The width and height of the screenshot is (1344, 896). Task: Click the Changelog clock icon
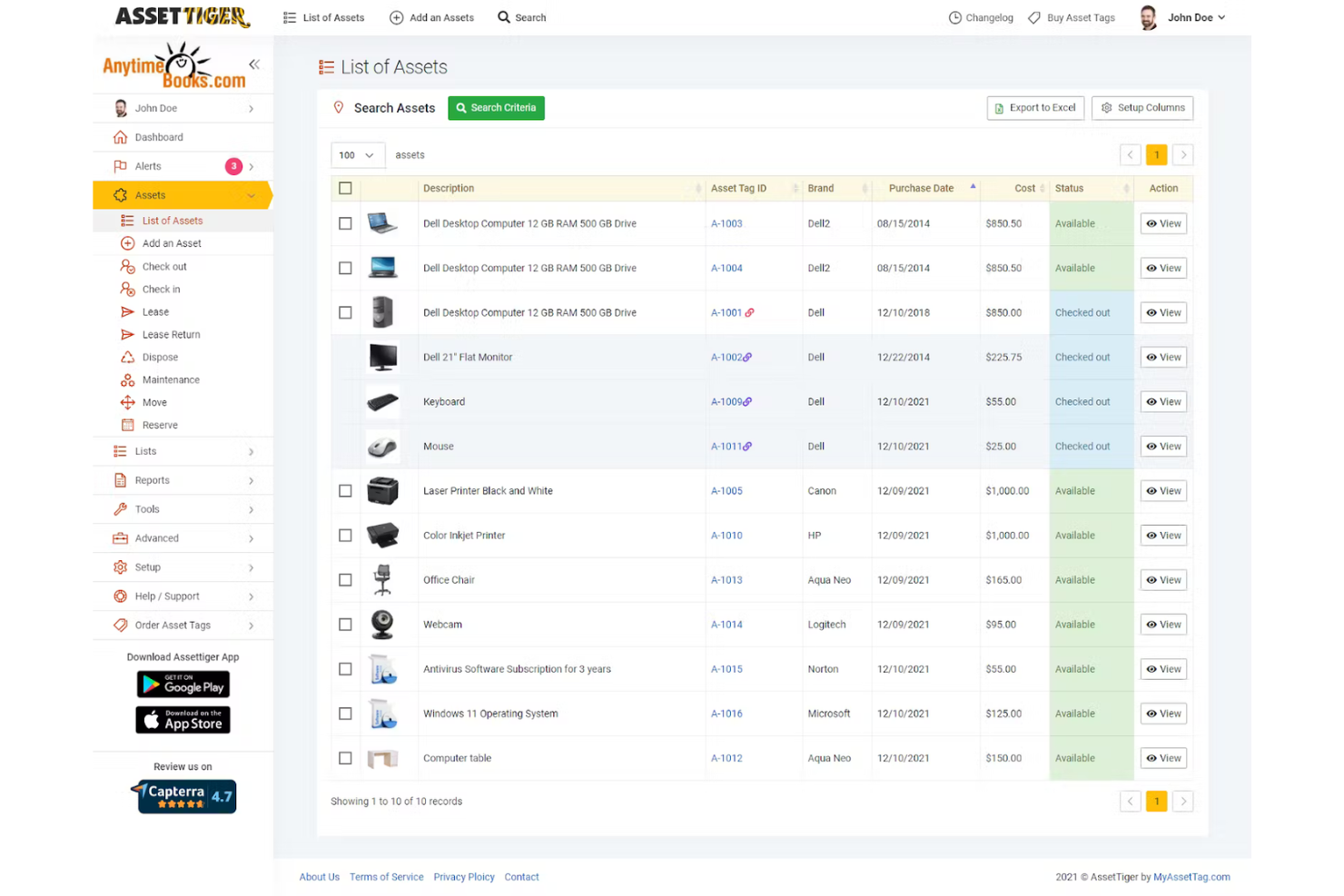[x=955, y=17]
